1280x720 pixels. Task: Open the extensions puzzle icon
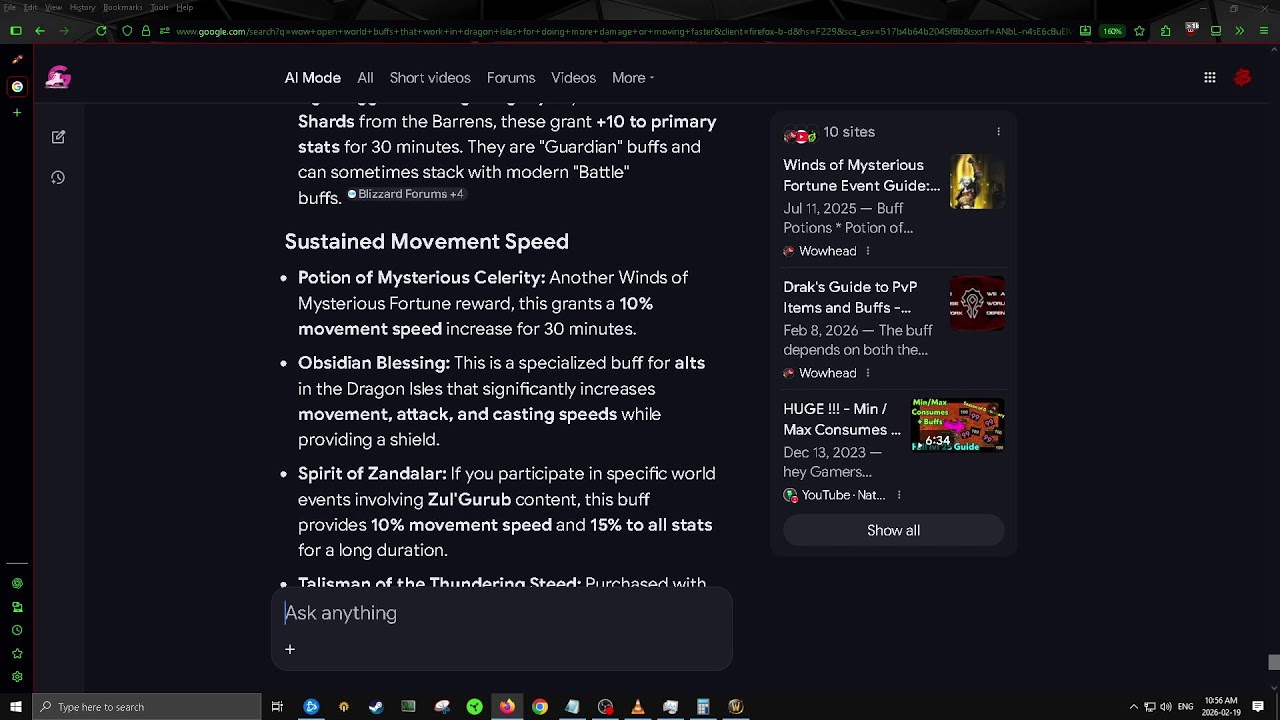point(1165,31)
